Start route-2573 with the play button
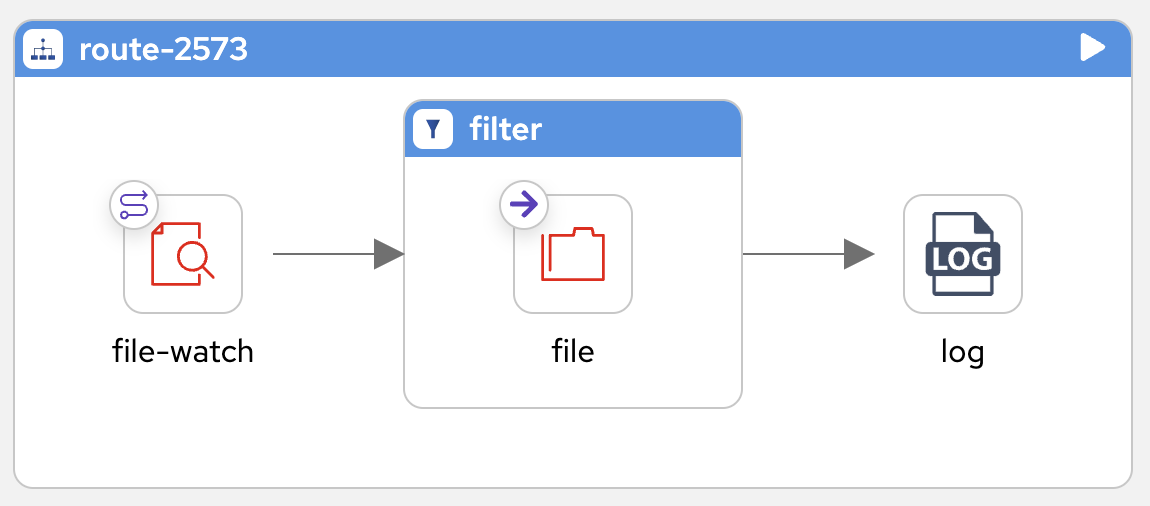 pos(1092,48)
